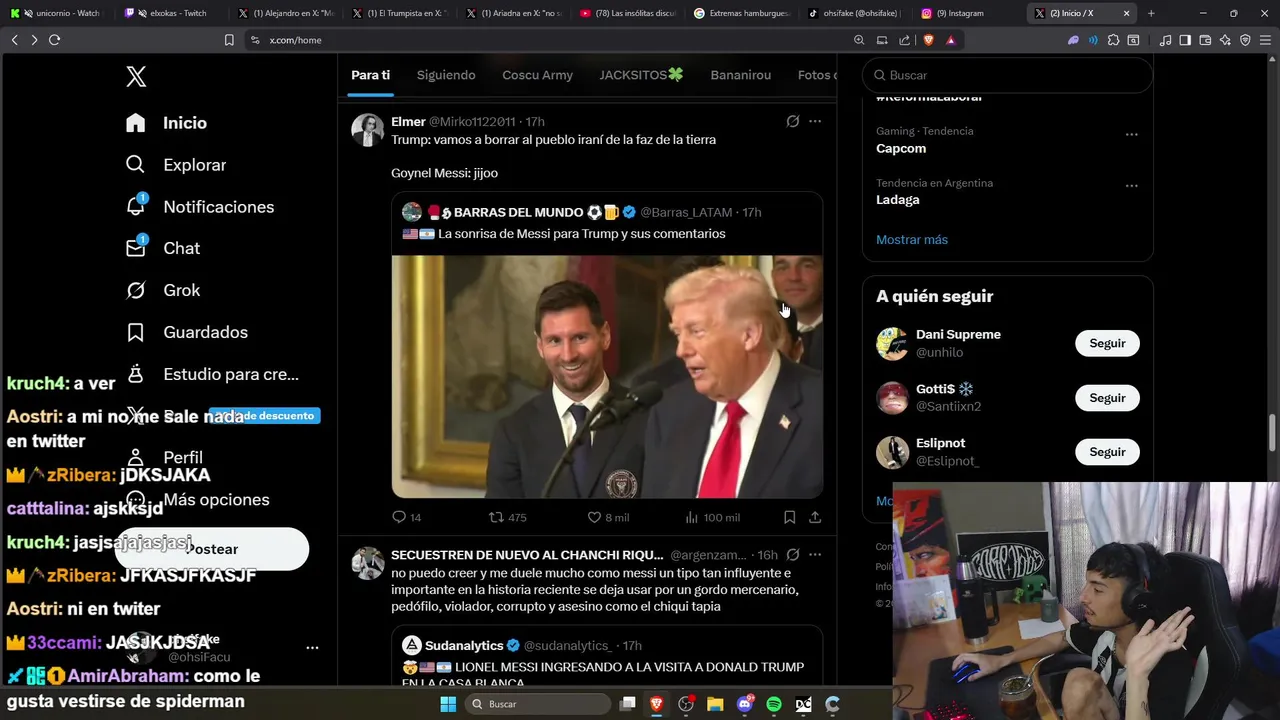Screen dimensions: 1280x720
Task: Switch to the JACKSITOS tab
Action: [642, 75]
